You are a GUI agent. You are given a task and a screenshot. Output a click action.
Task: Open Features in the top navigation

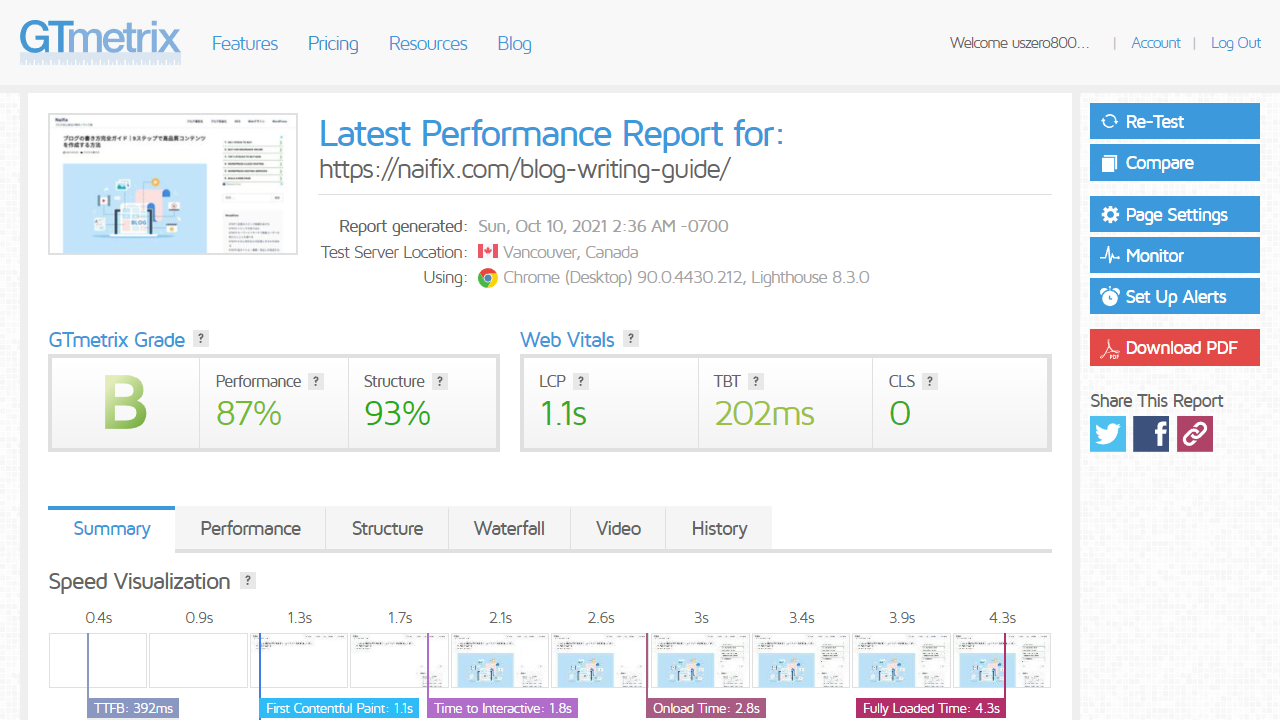pos(245,43)
